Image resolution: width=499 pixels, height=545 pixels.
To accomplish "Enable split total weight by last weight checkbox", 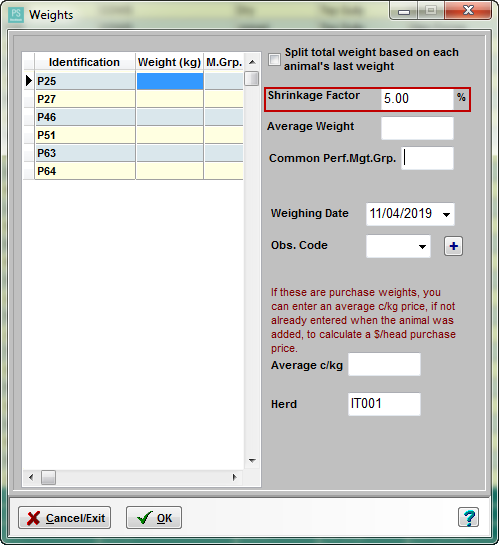I will (x=274, y=59).
